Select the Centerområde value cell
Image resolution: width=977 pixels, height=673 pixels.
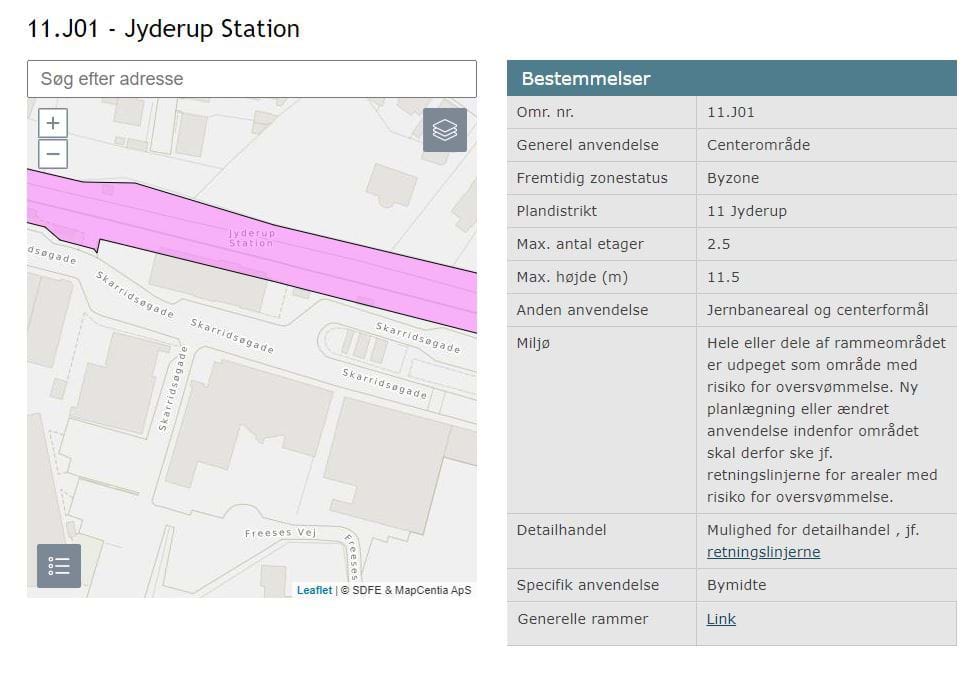pos(758,145)
